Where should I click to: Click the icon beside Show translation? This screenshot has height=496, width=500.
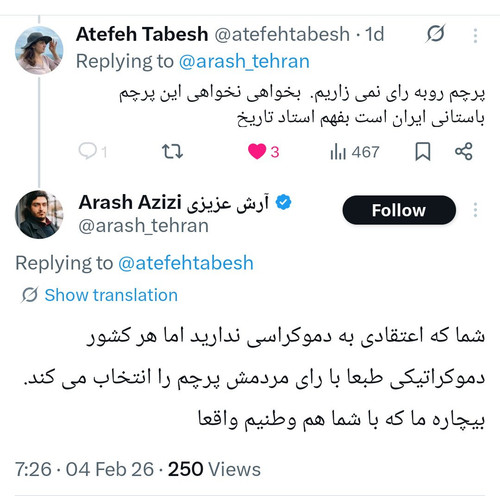pyautogui.click(x=30, y=295)
